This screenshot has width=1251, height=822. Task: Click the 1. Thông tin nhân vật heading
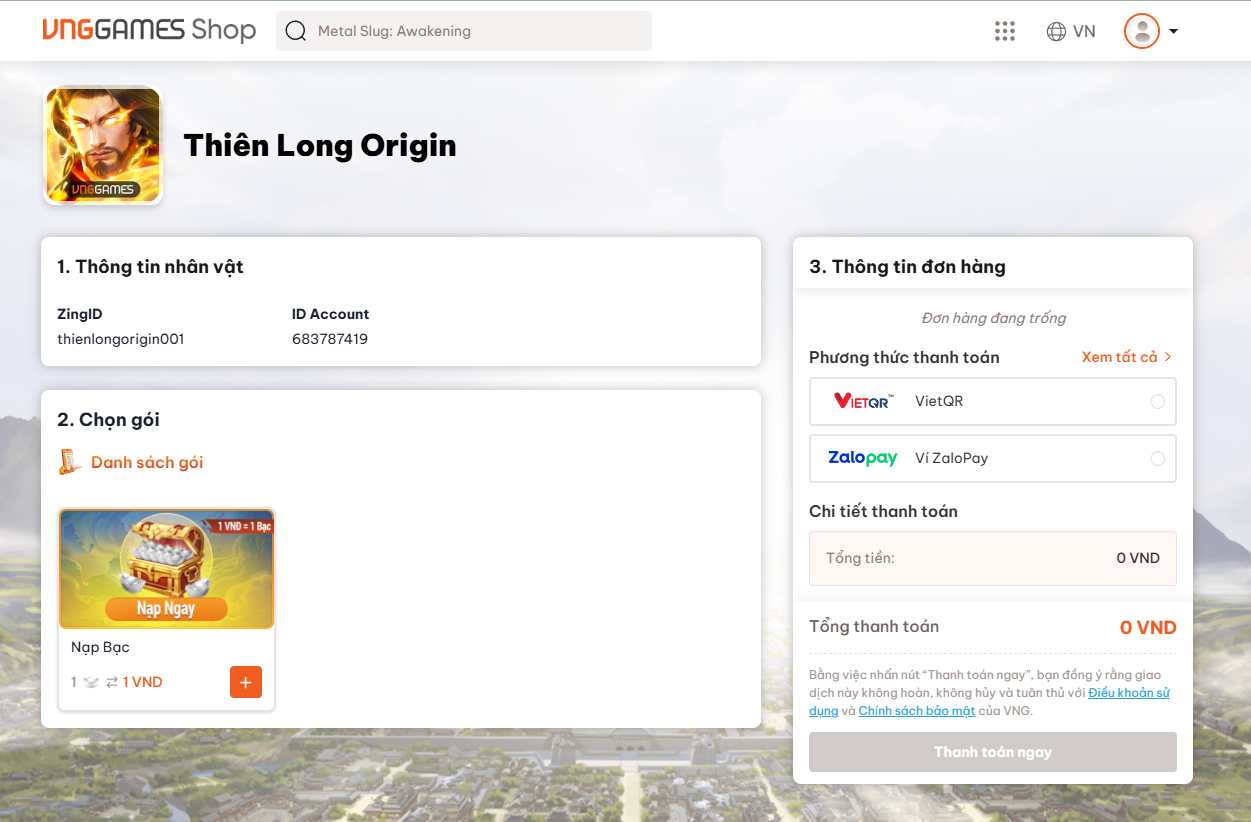click(150, 267)
